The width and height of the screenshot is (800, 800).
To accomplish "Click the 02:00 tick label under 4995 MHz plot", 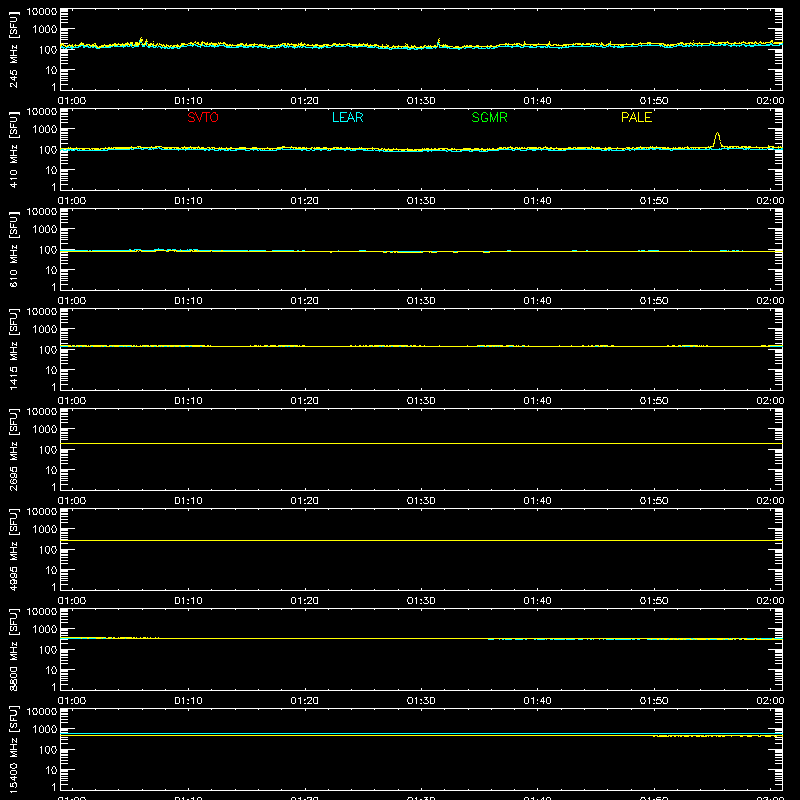I will pos(770,601).
